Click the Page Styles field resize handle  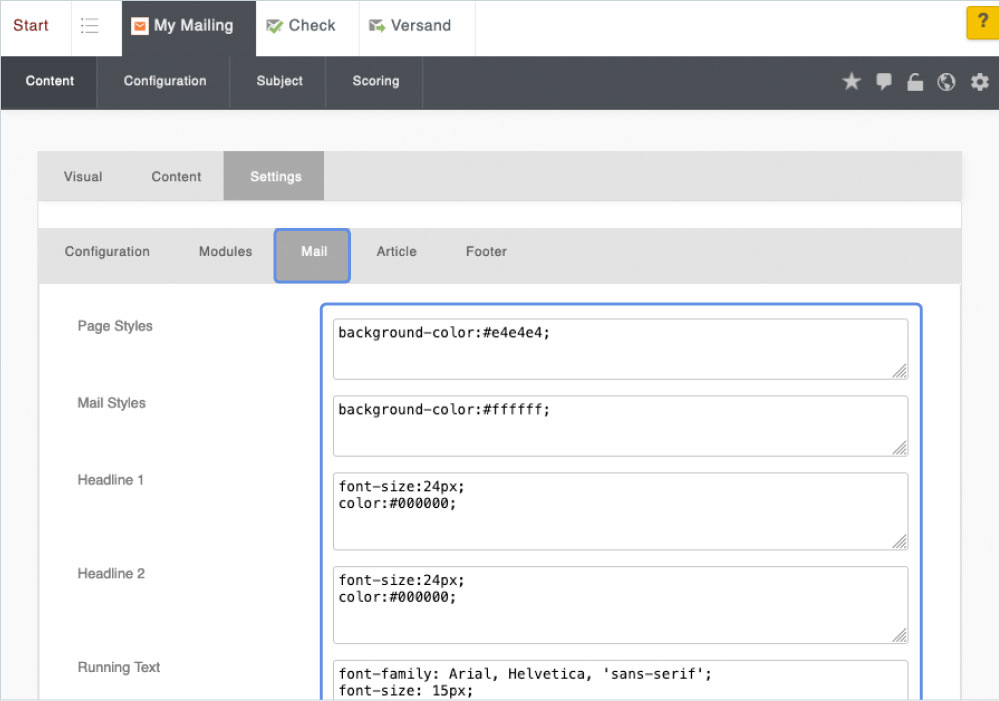tap(900, 371)
